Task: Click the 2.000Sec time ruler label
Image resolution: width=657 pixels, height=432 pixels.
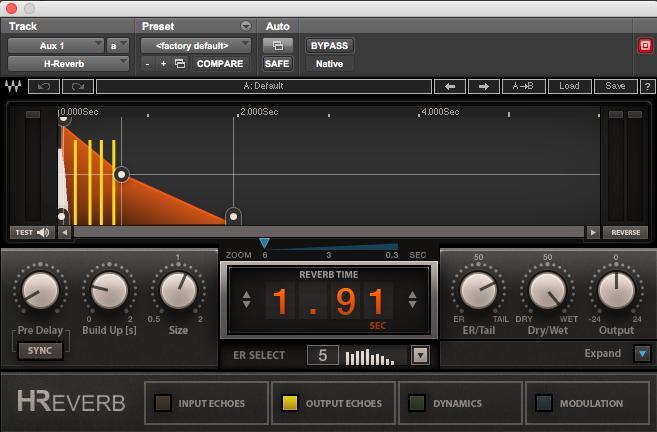Action: pyautogui.click(x=259, y=112)
